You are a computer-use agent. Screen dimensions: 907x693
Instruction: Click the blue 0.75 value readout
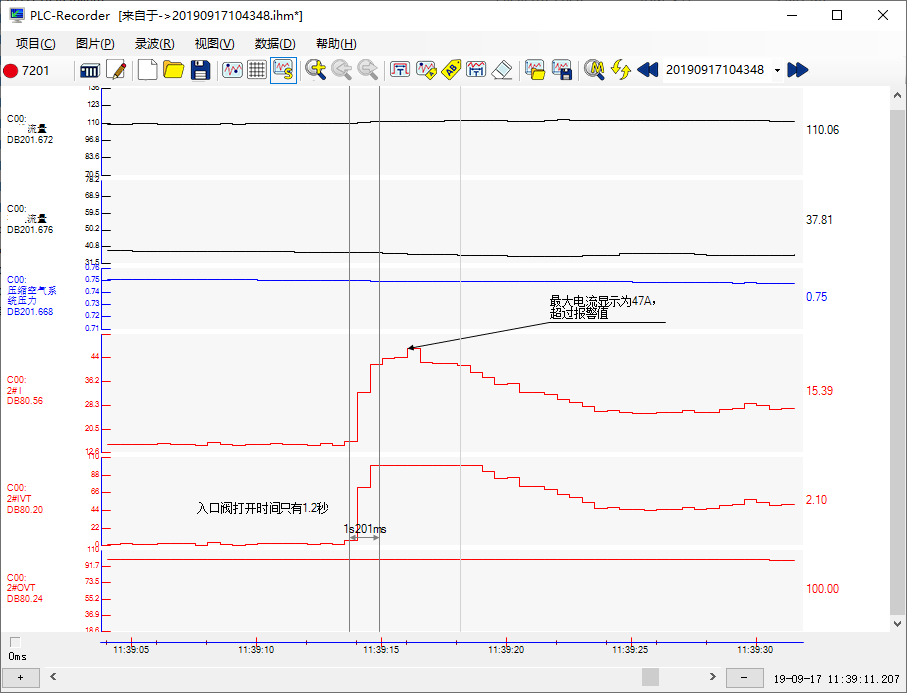816,297
